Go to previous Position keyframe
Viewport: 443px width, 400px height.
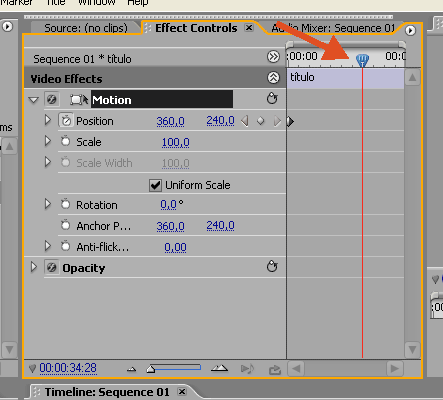coord(245,121)
